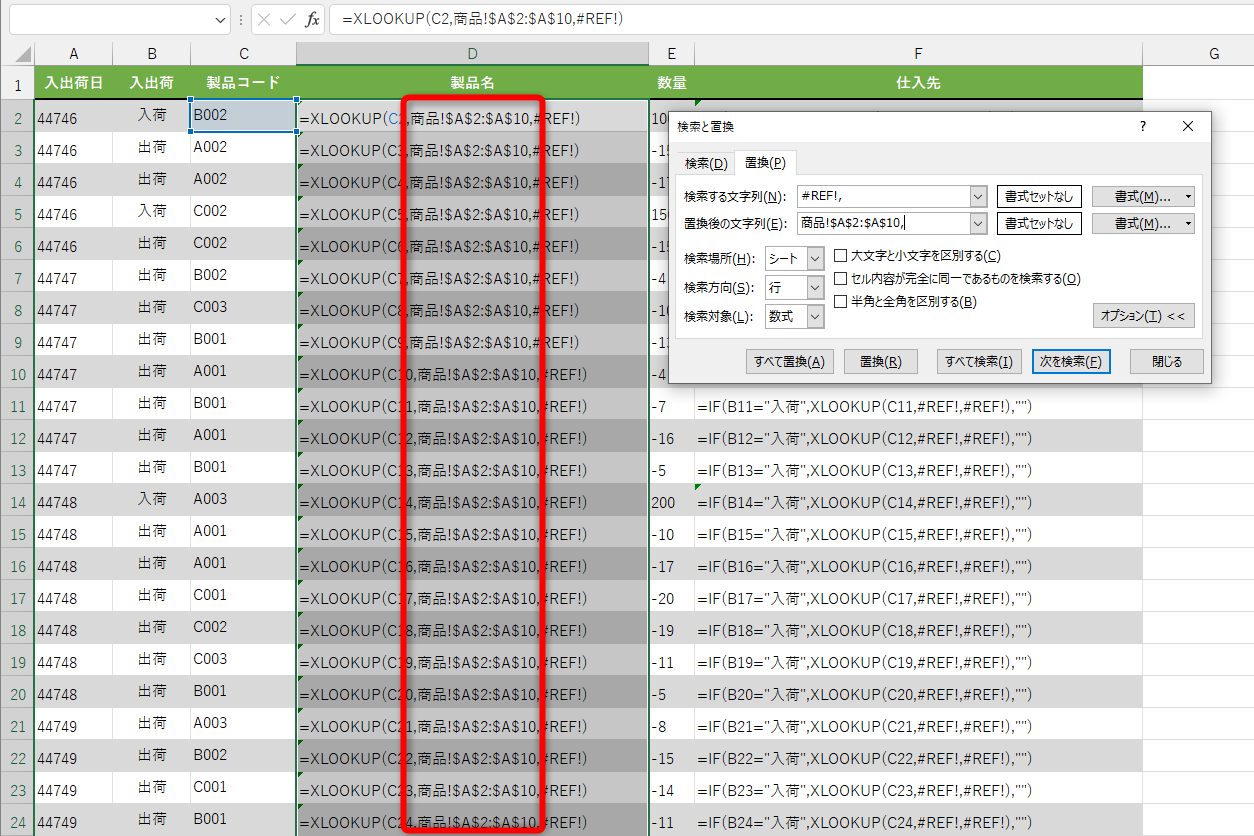Image resolution: width=1254 pixels, height=836 pixels.
Task: Select row 1 header
Action: pyautogui.click(x=17, y=84)
